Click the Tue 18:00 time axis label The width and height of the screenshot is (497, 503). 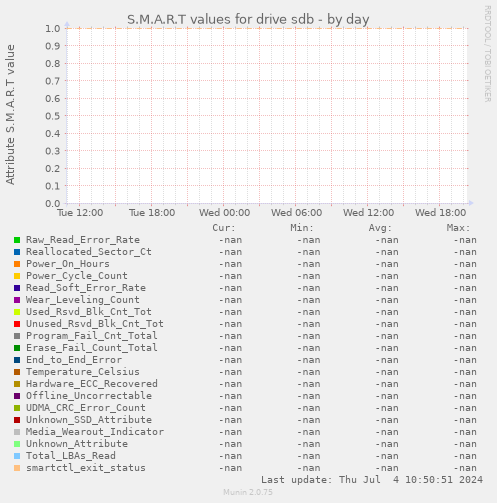pyautogui.click(x=152, y=213)
